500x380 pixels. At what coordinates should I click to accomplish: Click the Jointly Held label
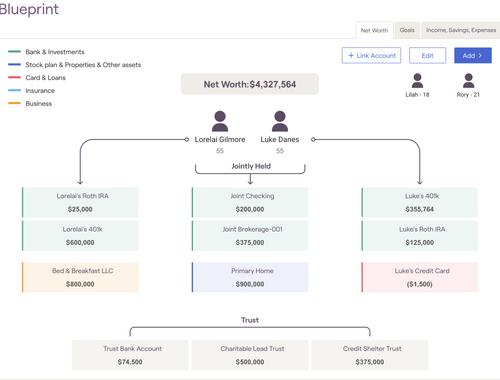(x=251, y=166)
